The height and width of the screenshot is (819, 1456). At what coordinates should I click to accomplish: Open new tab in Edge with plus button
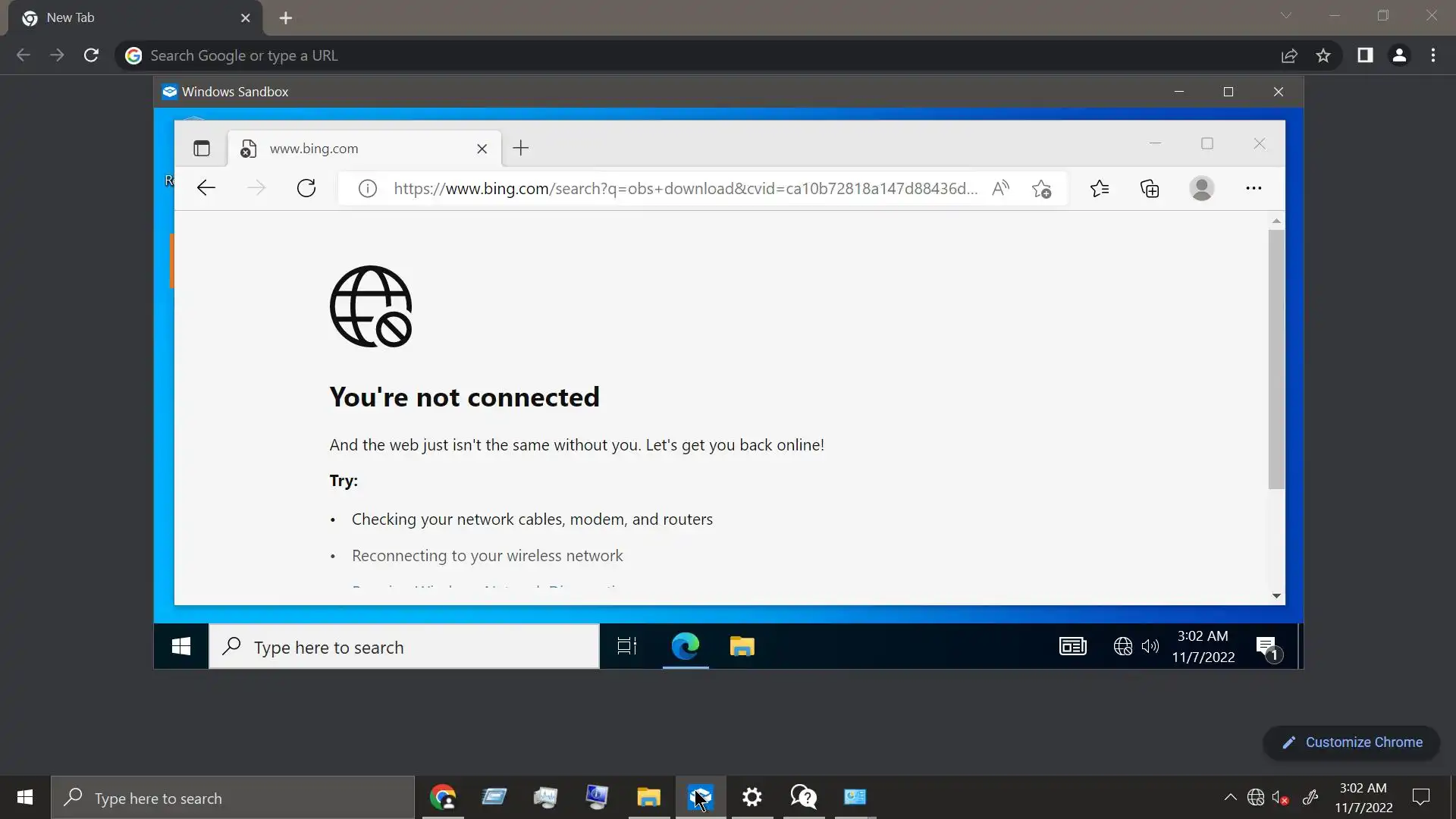point(520,149)
